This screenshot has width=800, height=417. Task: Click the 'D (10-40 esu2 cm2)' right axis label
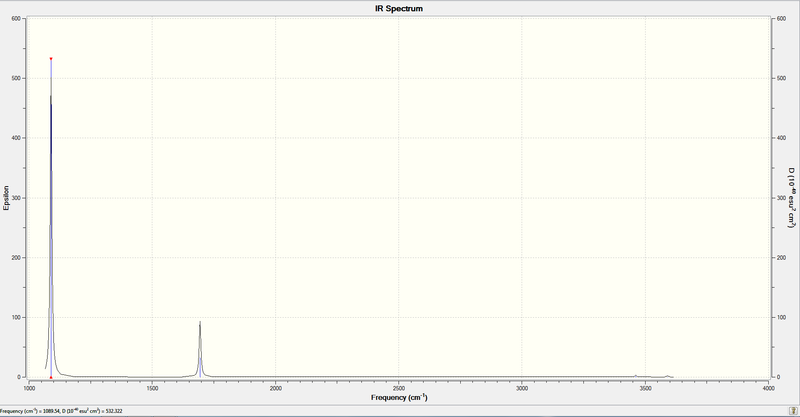click(x=791, y=198)
